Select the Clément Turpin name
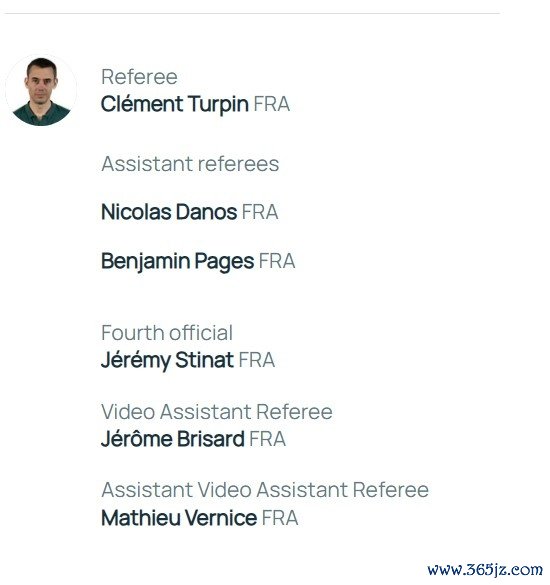Viewport: 550px width, 585px height. (175, 104)
